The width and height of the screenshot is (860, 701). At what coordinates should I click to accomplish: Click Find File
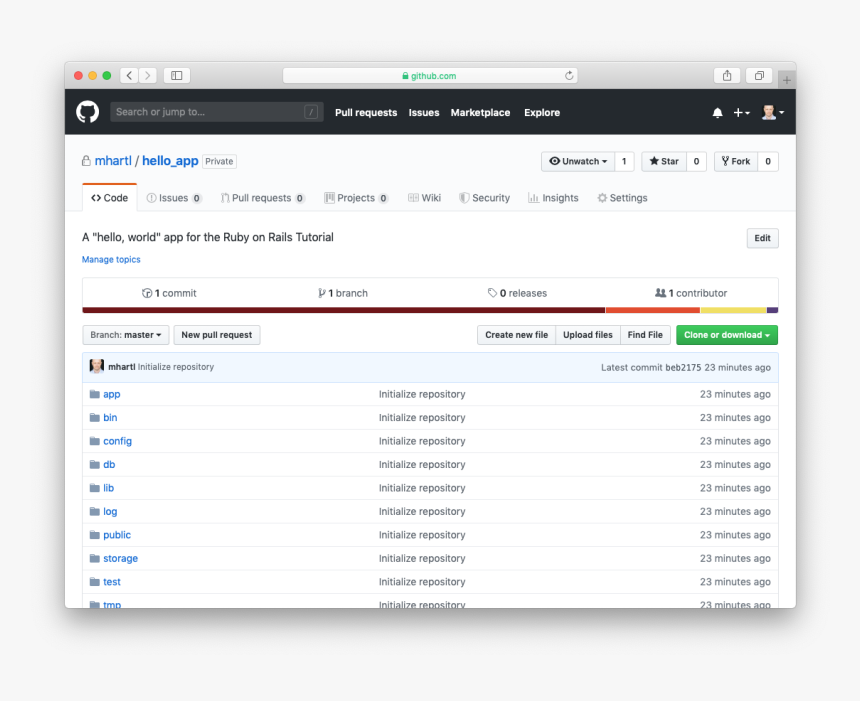pos(645,335)
